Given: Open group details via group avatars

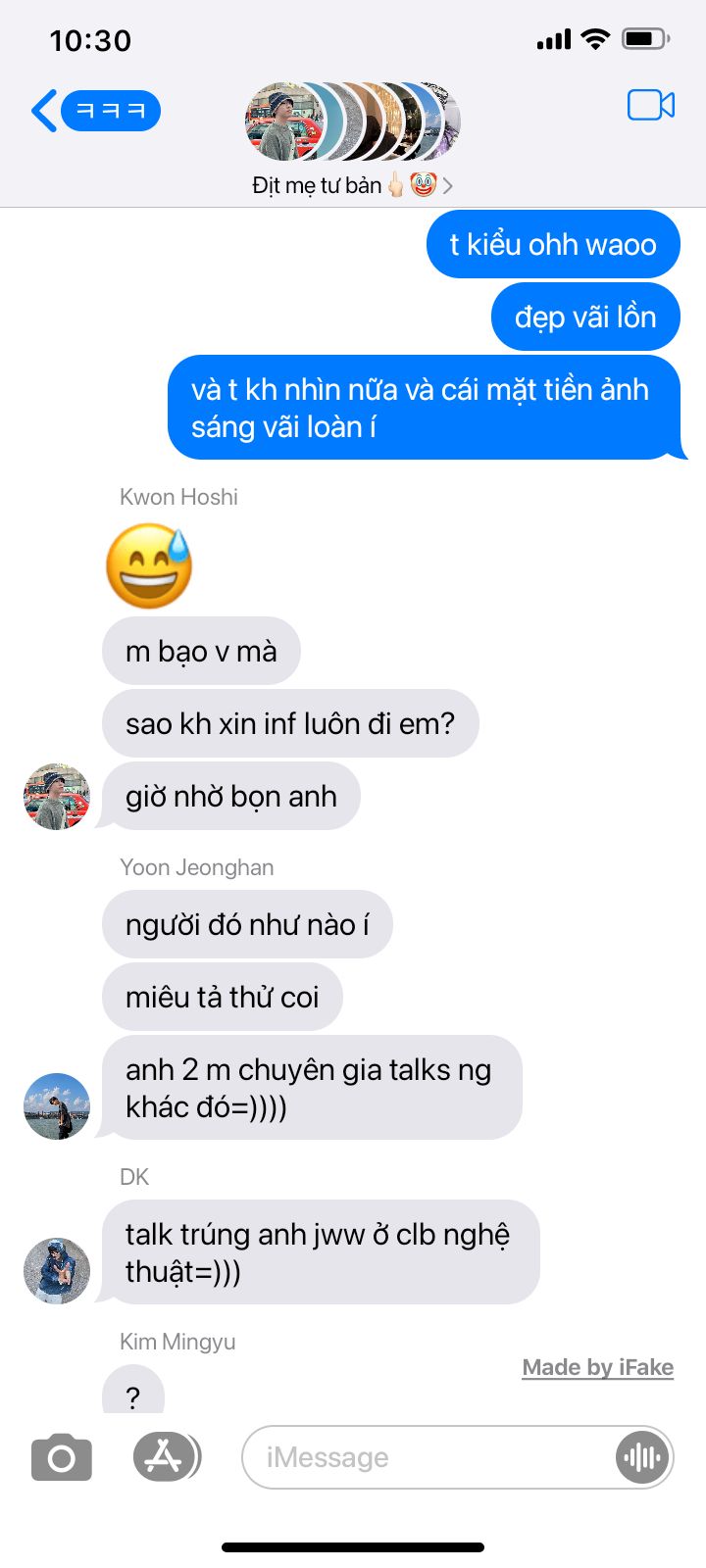Looking at the screenshot, I should point(353,122).
